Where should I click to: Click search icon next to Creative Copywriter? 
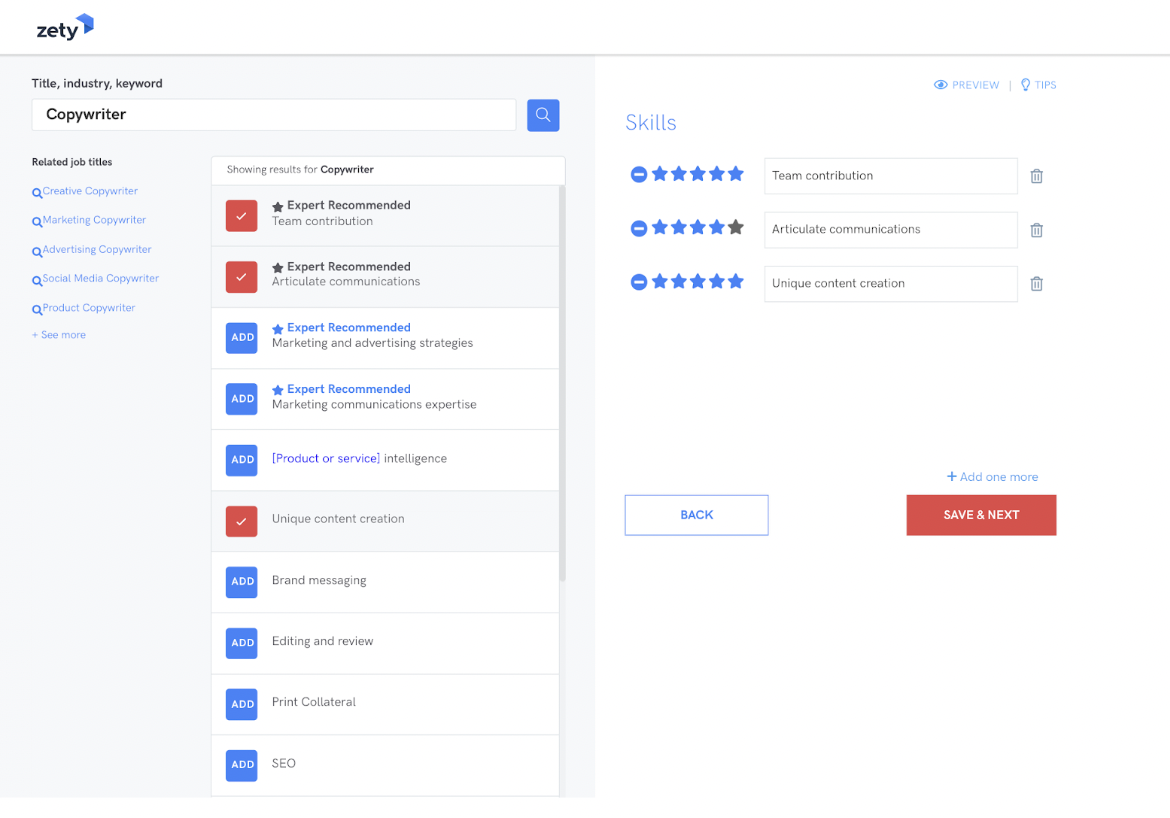click(37, 193)
